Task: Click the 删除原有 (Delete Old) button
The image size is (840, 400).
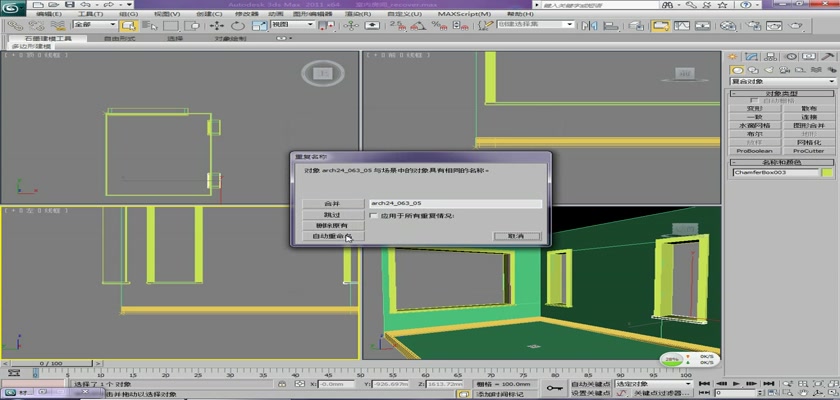Action: [x=333, y=225]
